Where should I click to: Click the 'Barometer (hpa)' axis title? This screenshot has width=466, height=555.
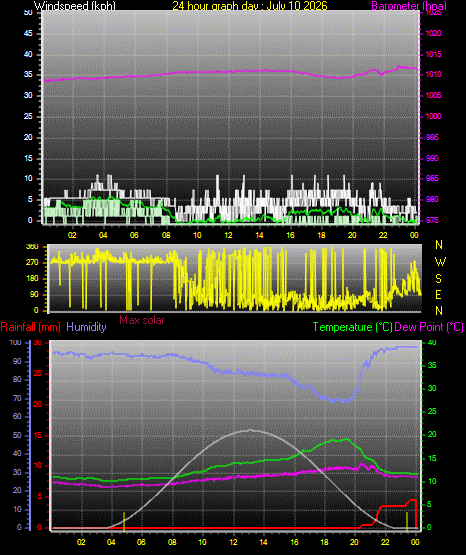(x=409, y=6)
